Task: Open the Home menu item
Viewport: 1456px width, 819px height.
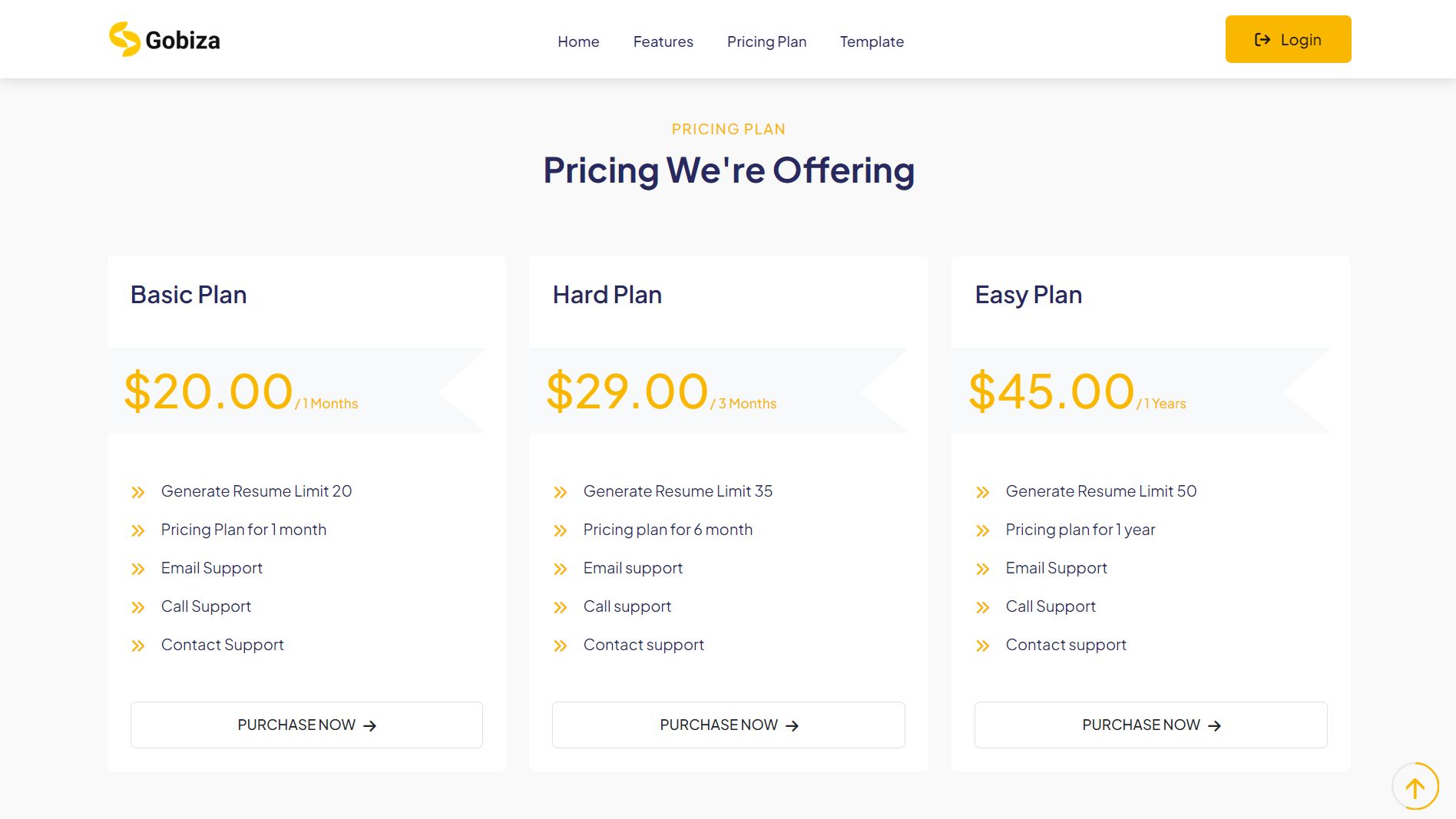Action: click(578, 41)
